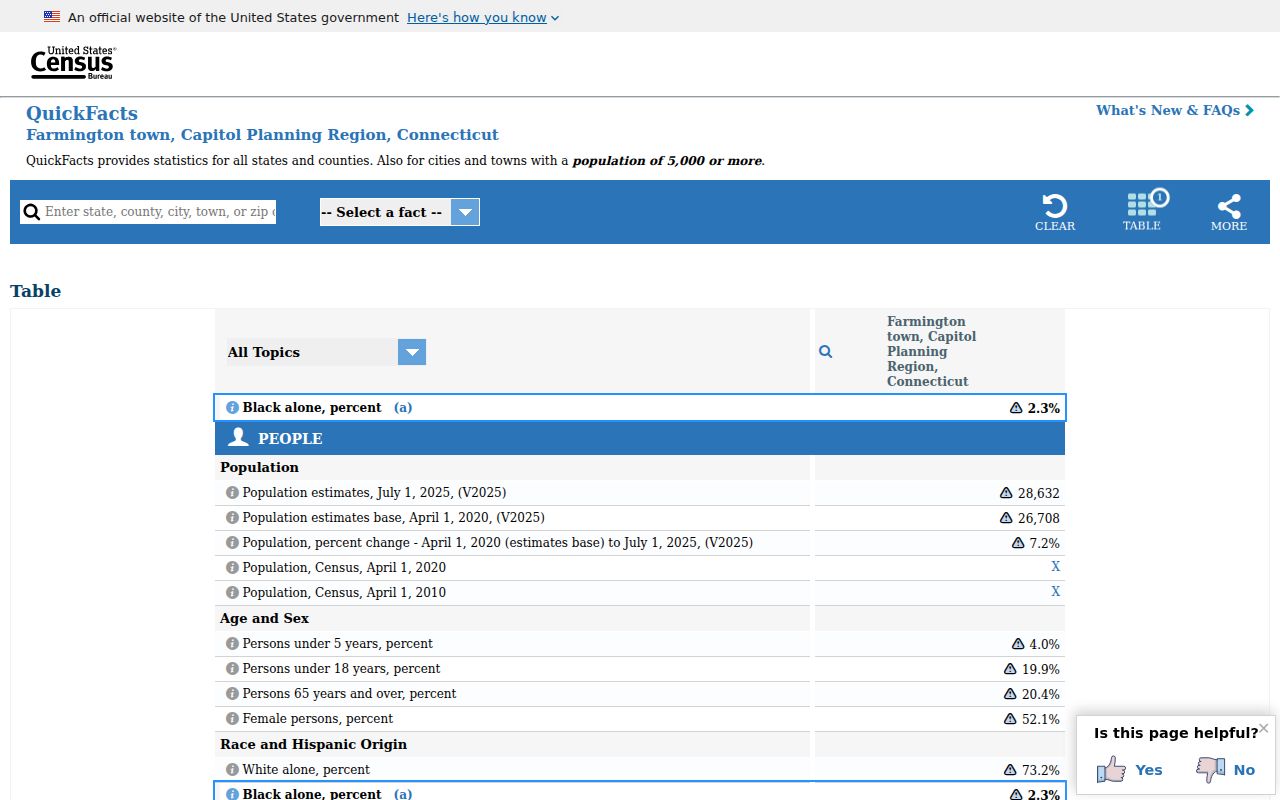Expand Here's how you know
Viewport: 1280px width, 800px height.
click(x=483, y=17)
